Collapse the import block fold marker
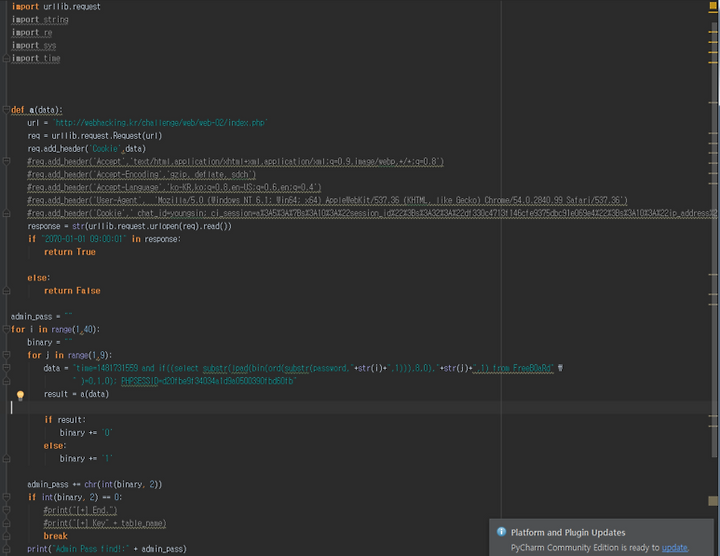The width and height of the screenshot is (720, 556). point(6,58)
